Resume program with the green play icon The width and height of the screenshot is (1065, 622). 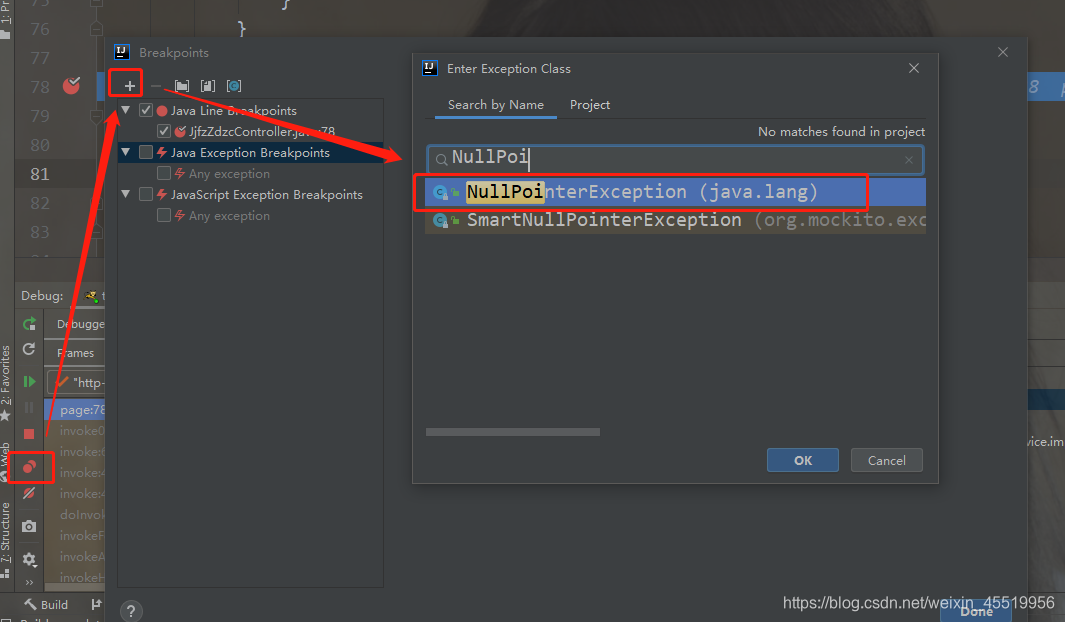[x=29, y=382]
